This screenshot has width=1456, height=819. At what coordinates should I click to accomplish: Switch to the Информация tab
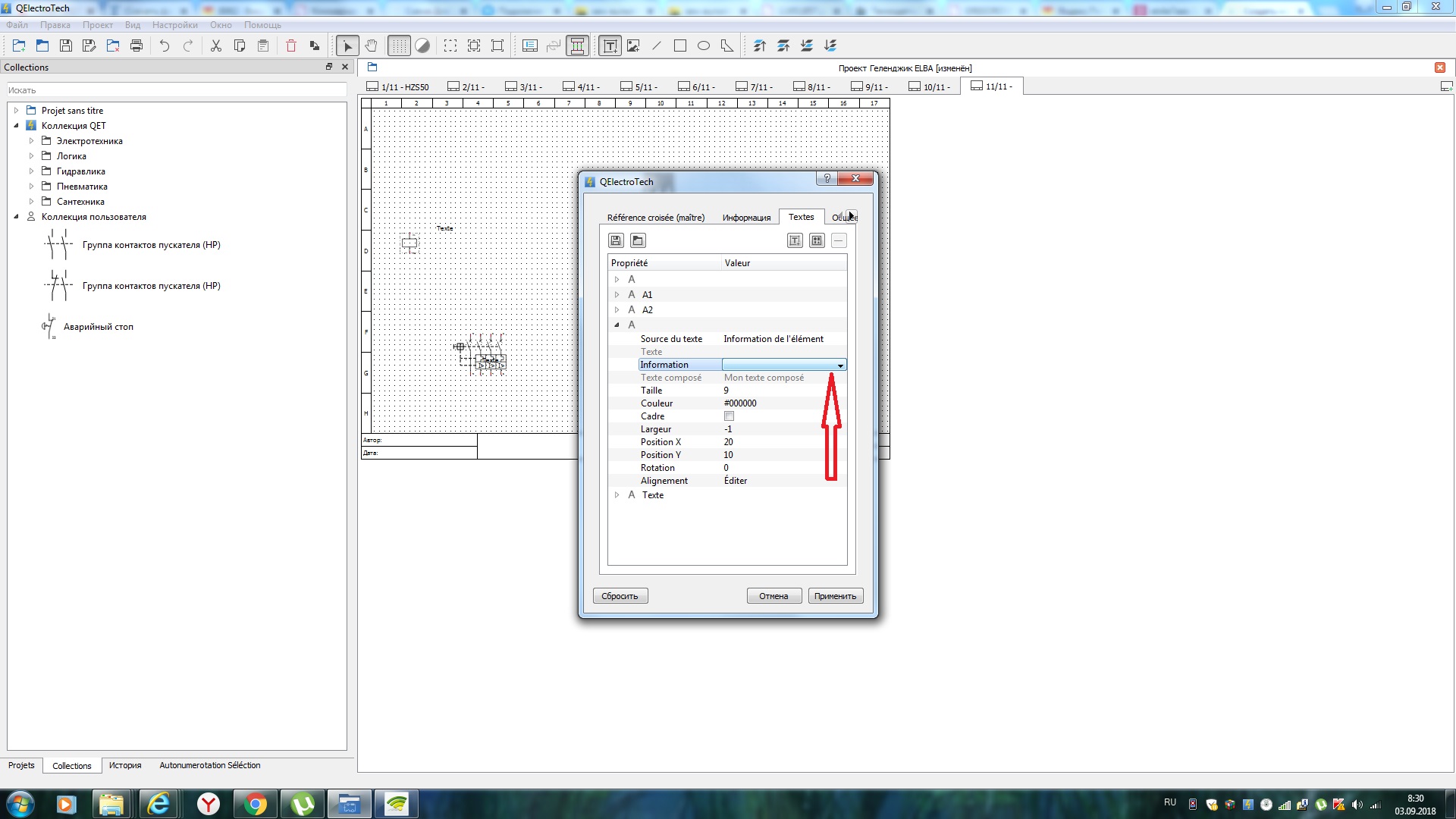[x=745, y=218]
